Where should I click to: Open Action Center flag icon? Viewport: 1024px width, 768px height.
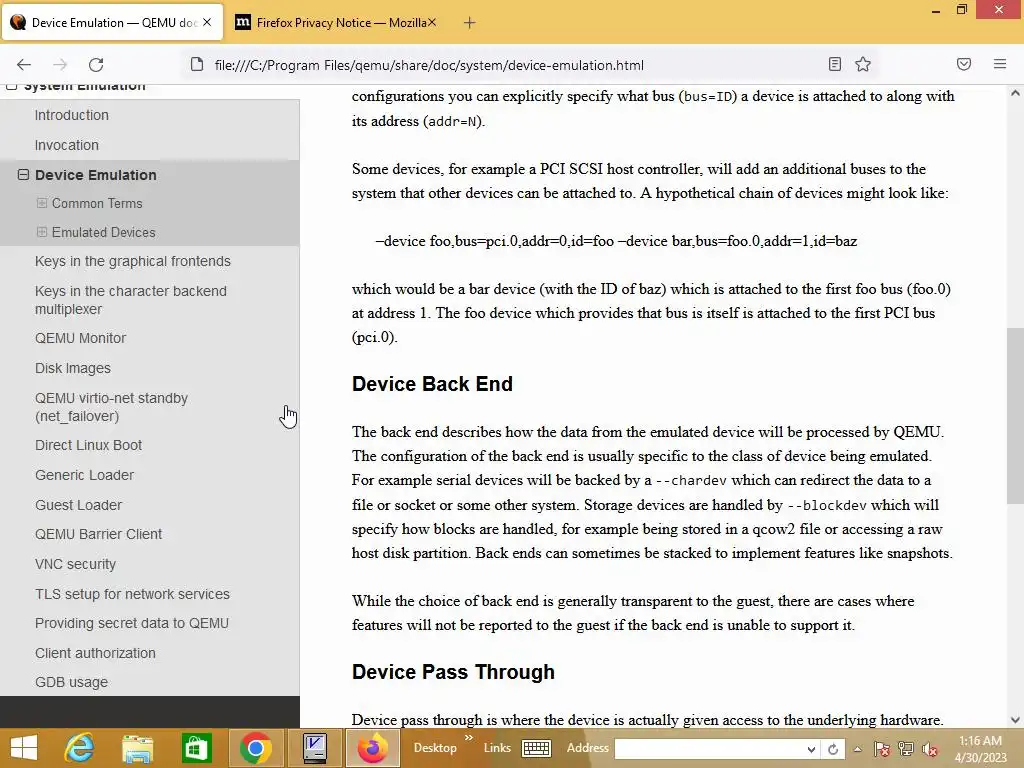[882, 749]
